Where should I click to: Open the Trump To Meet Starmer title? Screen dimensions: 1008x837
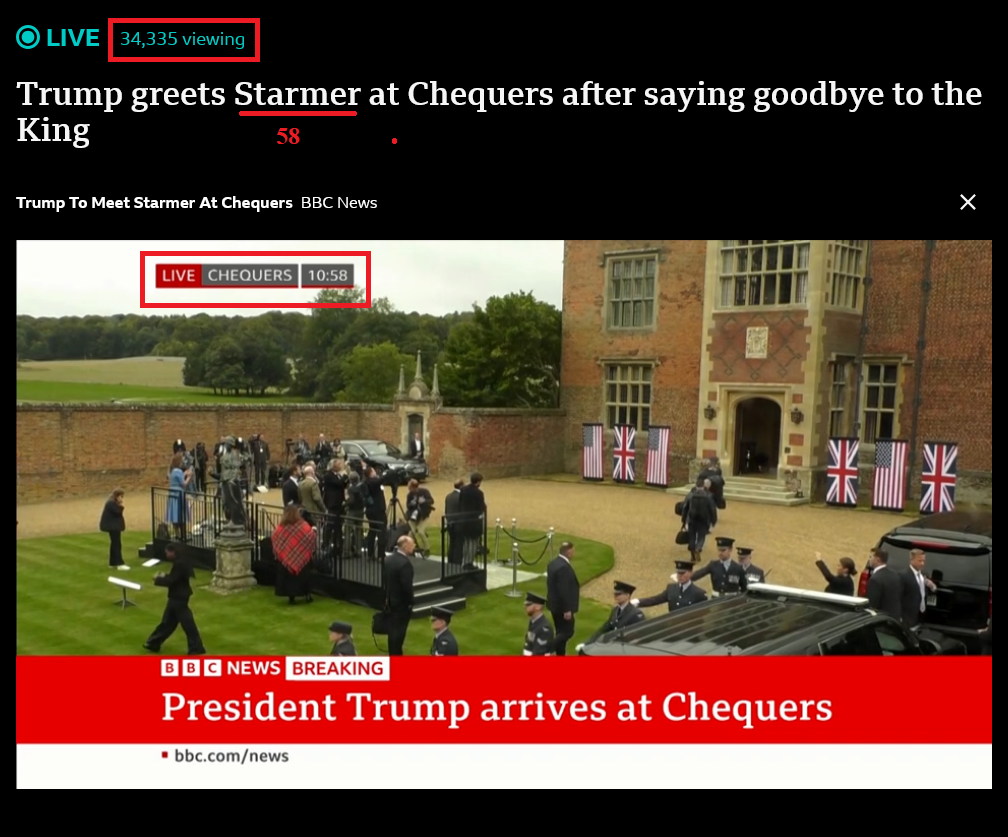(154, 202)
